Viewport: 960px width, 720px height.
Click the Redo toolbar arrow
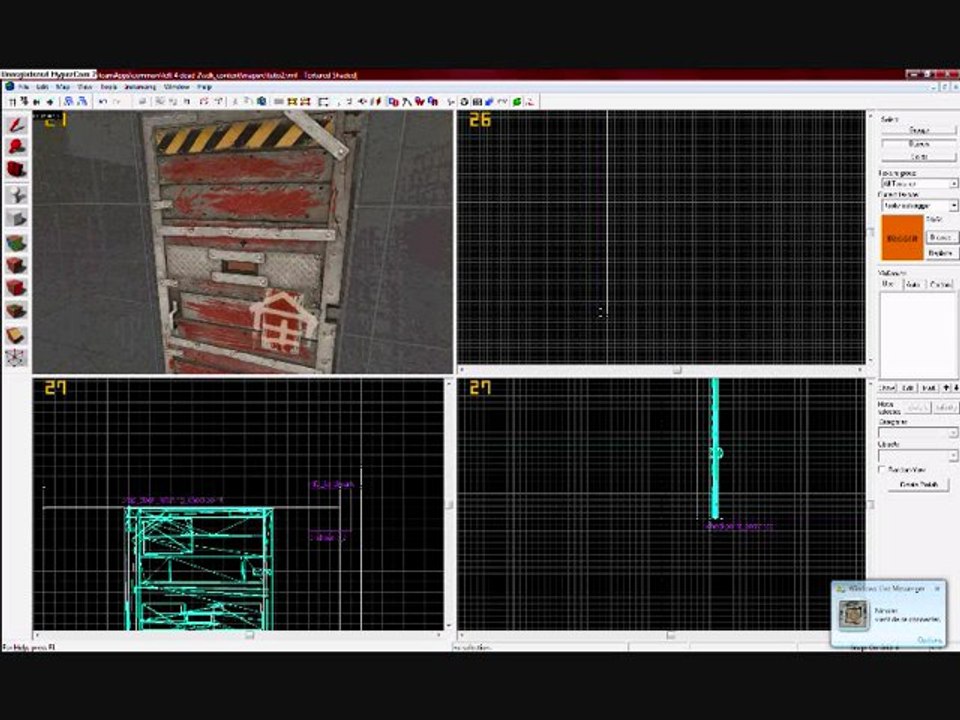coord(116,102)
